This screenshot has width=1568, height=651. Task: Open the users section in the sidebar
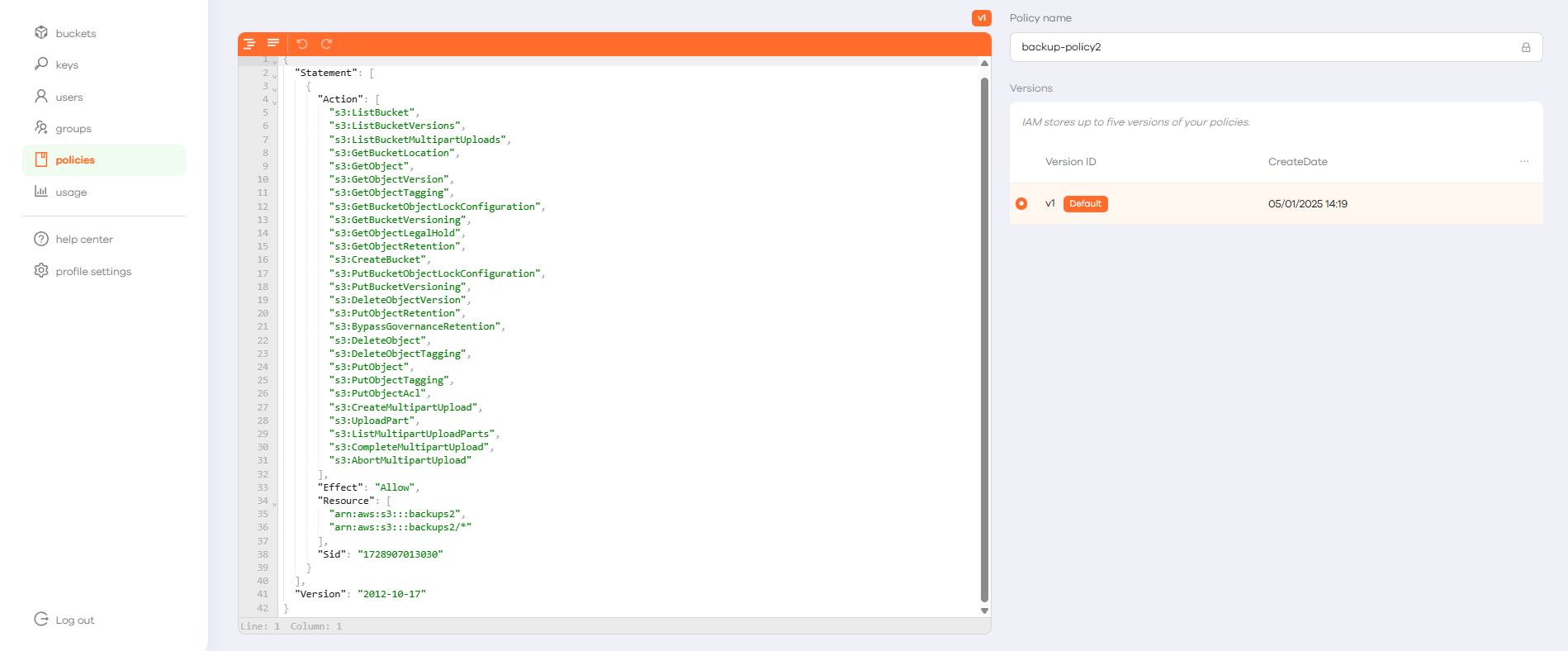[x=69, y=97]
